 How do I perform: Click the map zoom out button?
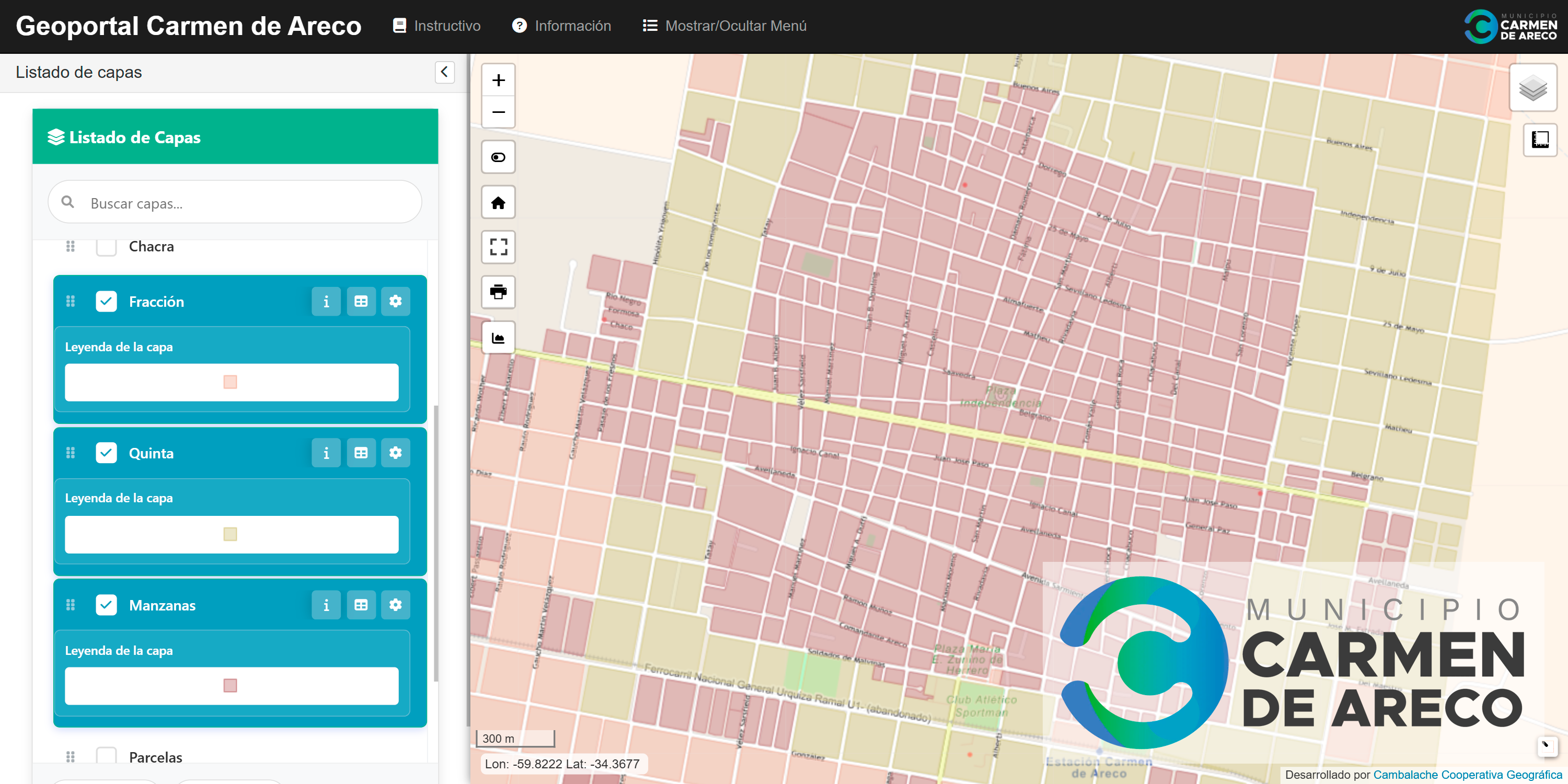click(x=498, y=112)
